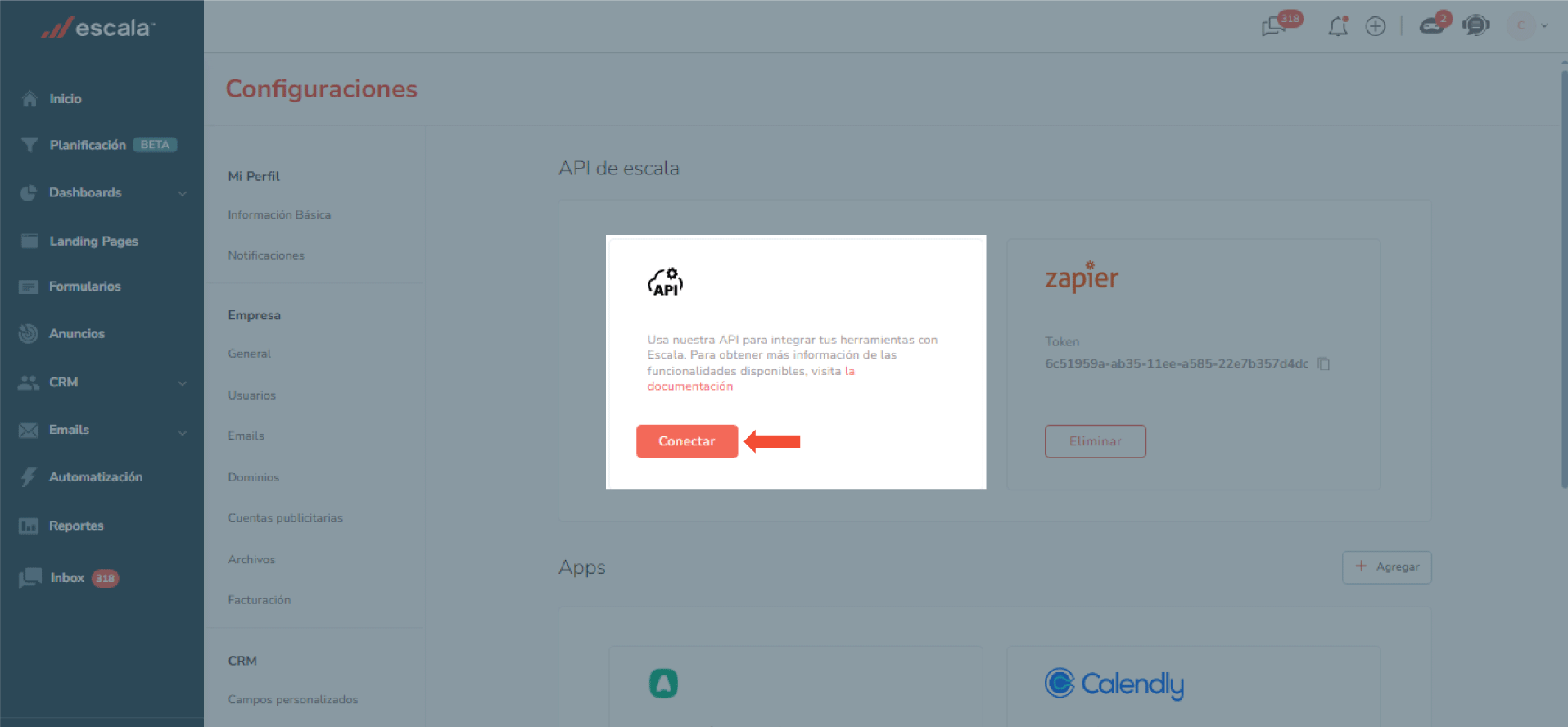Expand the Dashboards submenu chevron
The image size is (1568, 727).
(x=183, y=193)
